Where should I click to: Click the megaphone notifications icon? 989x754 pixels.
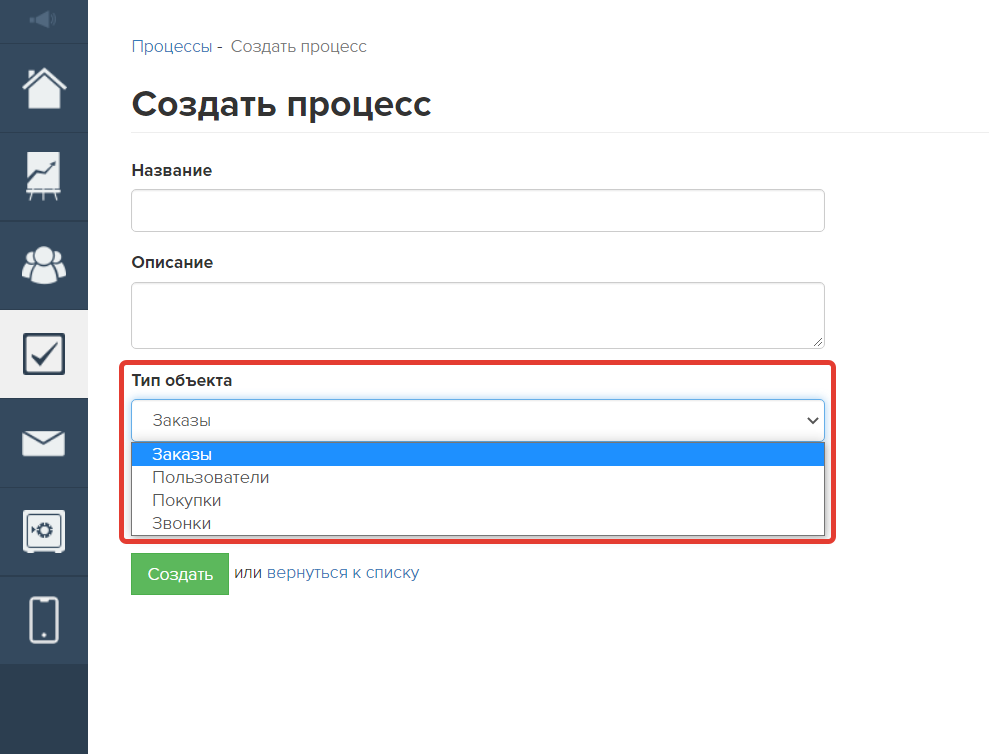pyautogui.click(x=44, y=20)
